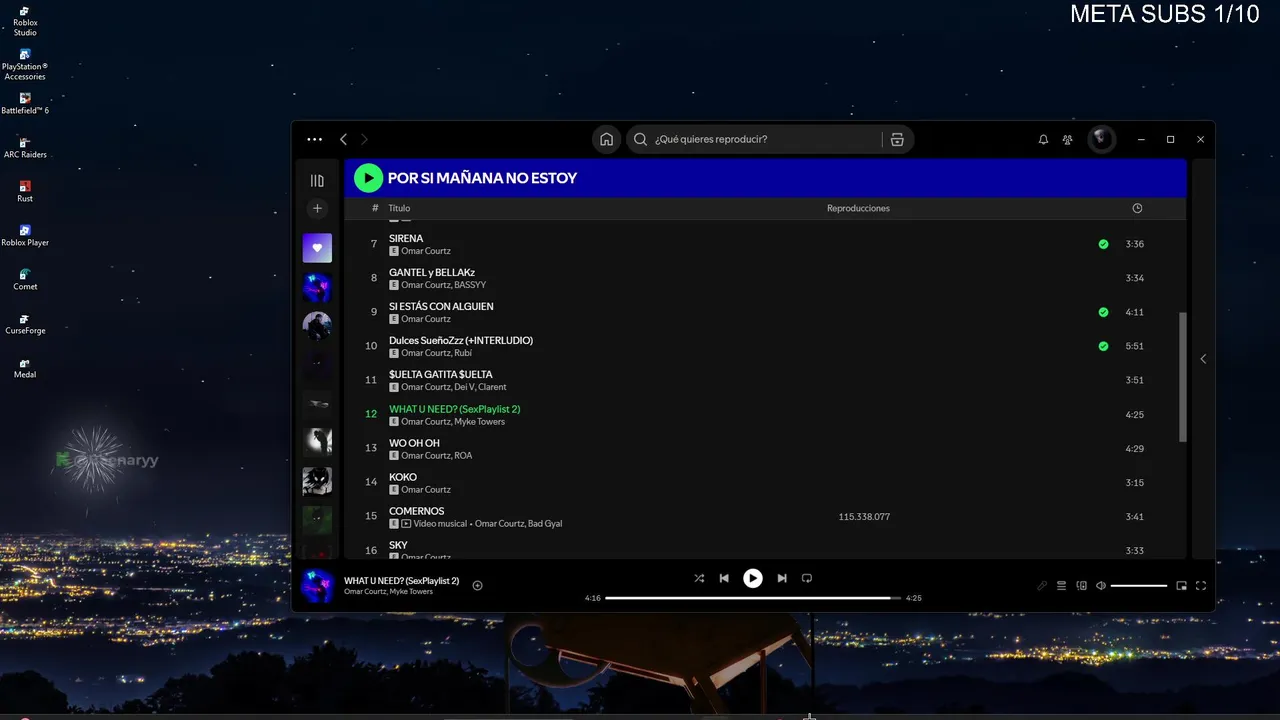Open the Liked Songs heart playlist
1280x720 pixels.
pos(317,248)
